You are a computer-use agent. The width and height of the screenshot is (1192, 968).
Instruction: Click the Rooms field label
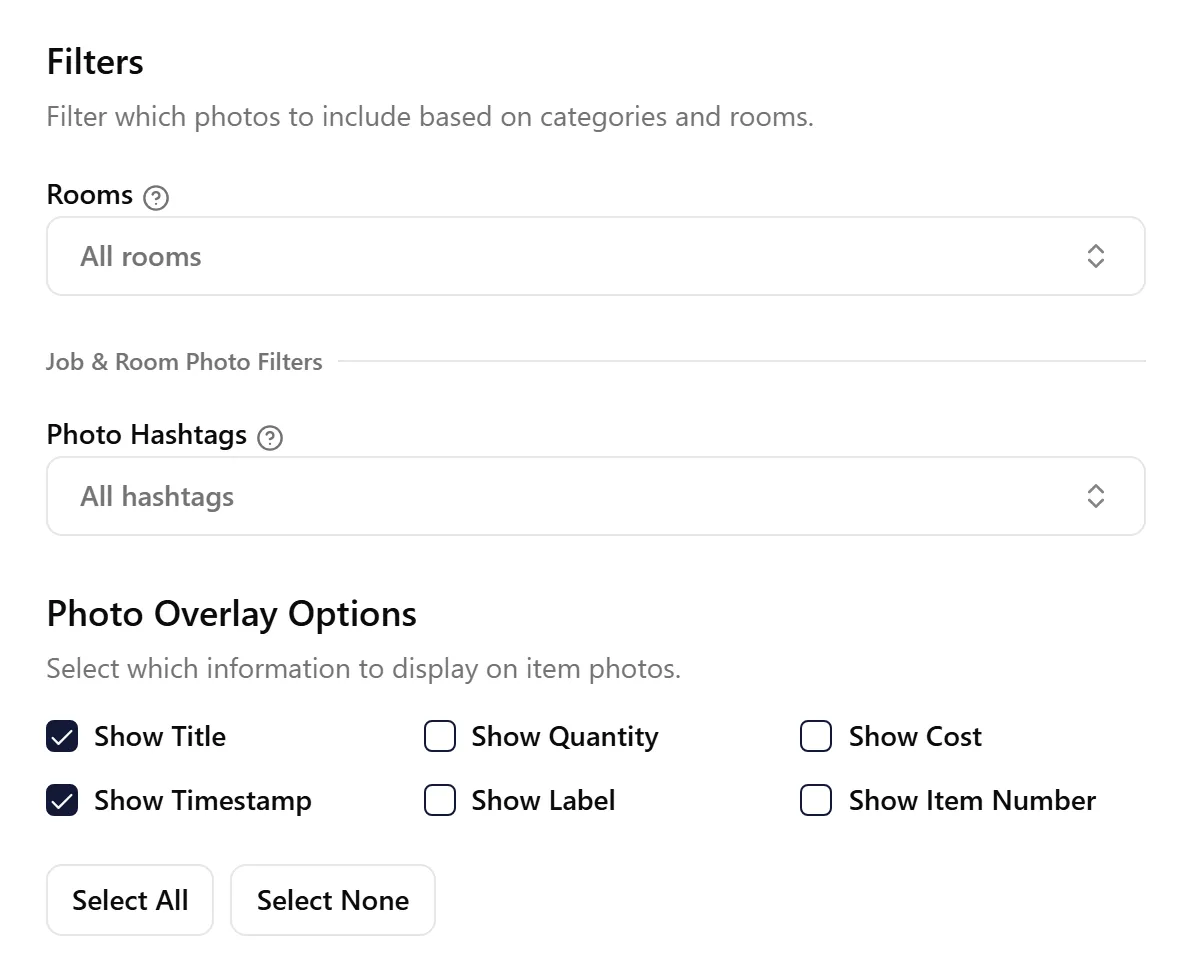pyautogui.click(x=90, y=195)
